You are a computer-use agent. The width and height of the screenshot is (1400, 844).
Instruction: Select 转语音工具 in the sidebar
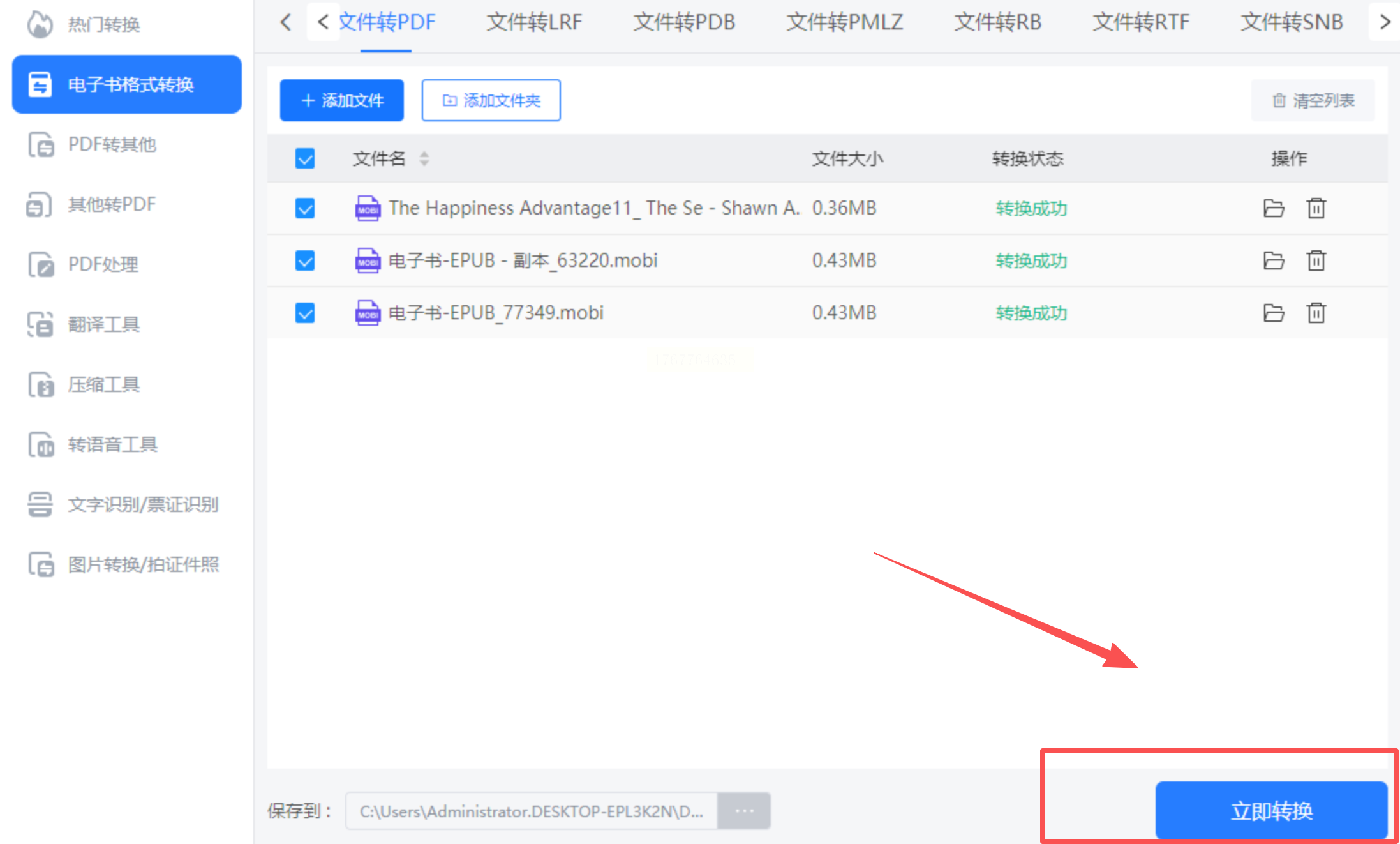(x=112, y=444)
